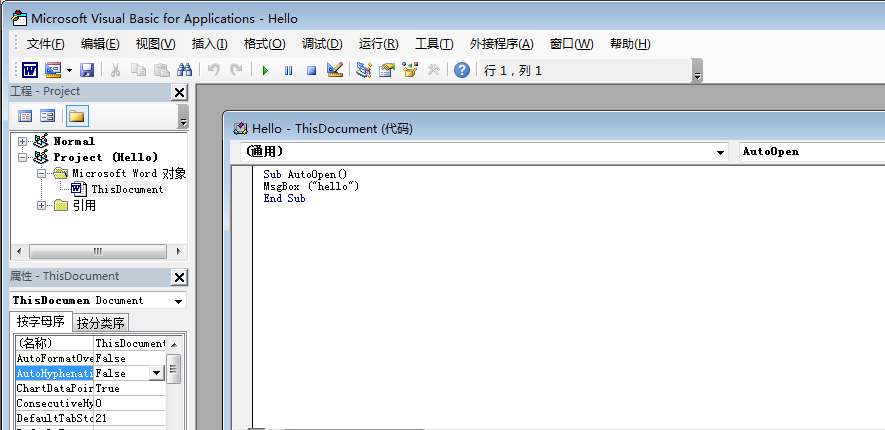This screenshot has width=885, height=430.
Task: Click the Cut scissors icon
Action: tap(115, 71)
